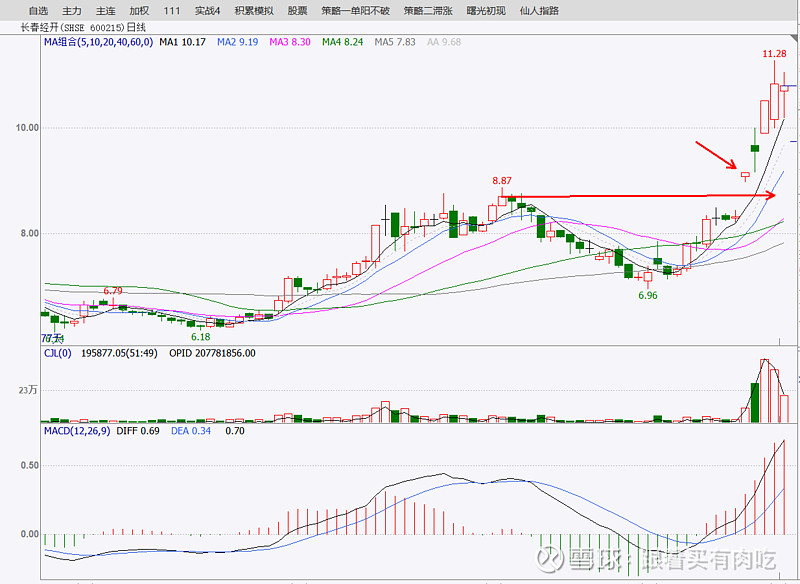Click the 195877.05(51:49) volume value
Screen dimensions: 800x584
[x=119, y=353]
